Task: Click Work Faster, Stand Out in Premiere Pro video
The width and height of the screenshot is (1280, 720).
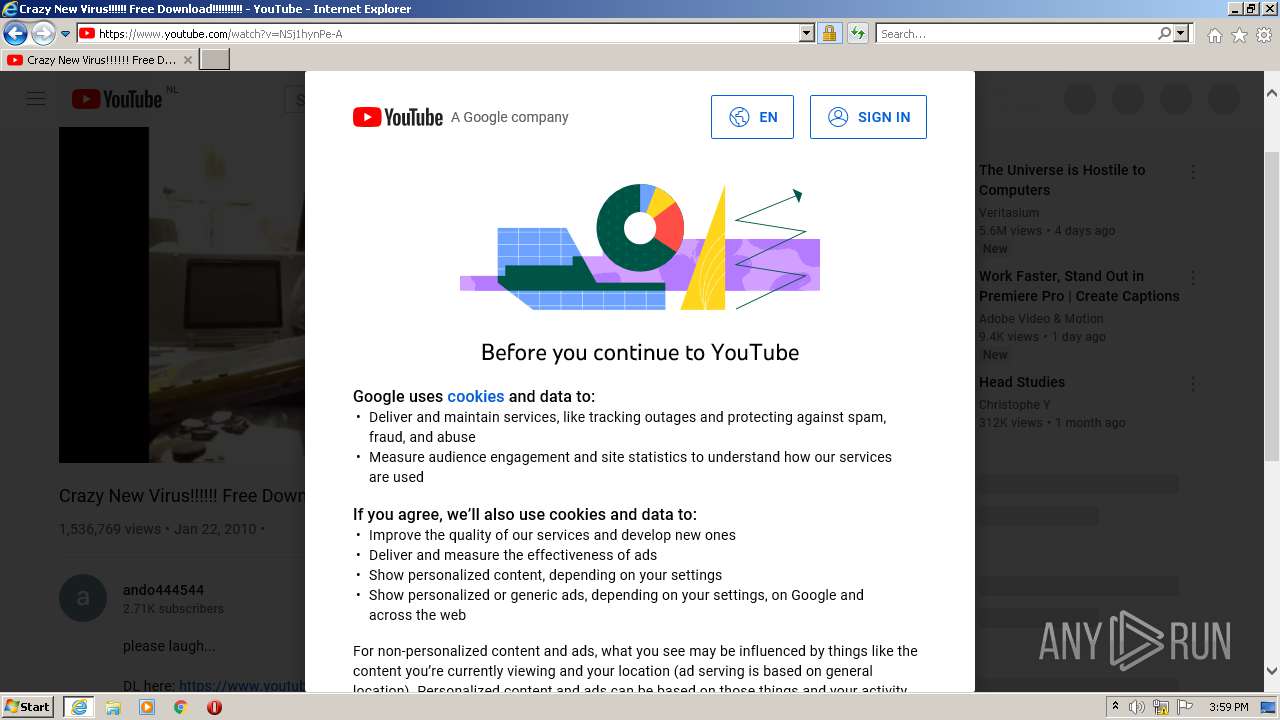Action: [x=1079, y=286]
